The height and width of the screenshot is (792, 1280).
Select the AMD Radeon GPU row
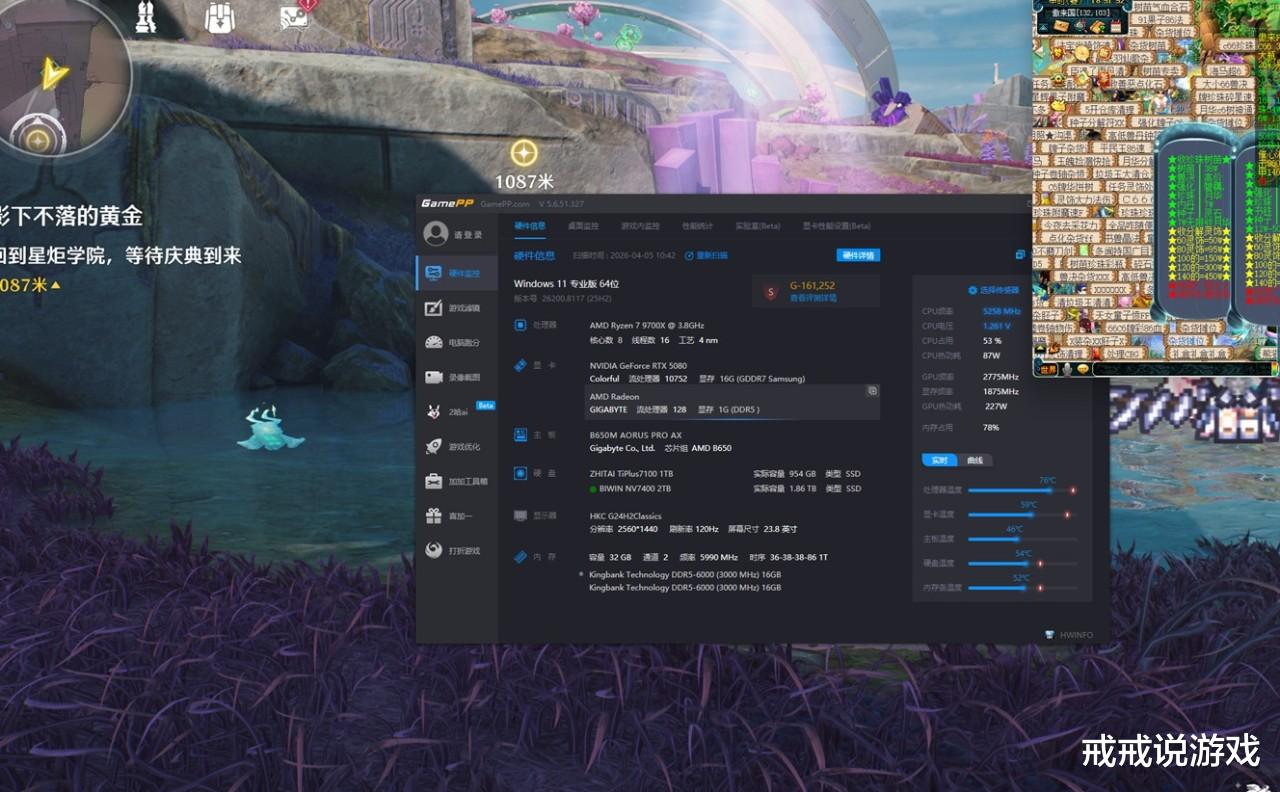click(732, 403)
